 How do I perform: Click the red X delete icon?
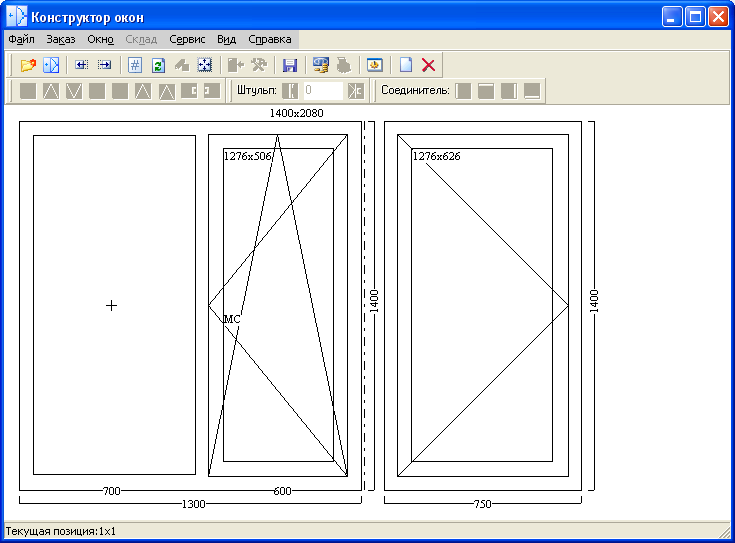pyautogui.click(x=428, y=65)
